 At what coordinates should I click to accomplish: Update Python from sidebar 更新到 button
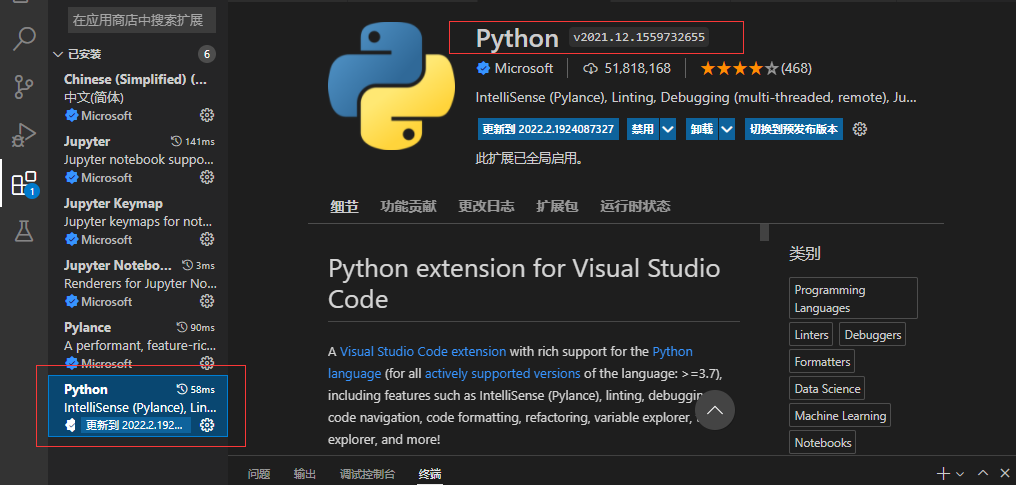pos(136,425)
